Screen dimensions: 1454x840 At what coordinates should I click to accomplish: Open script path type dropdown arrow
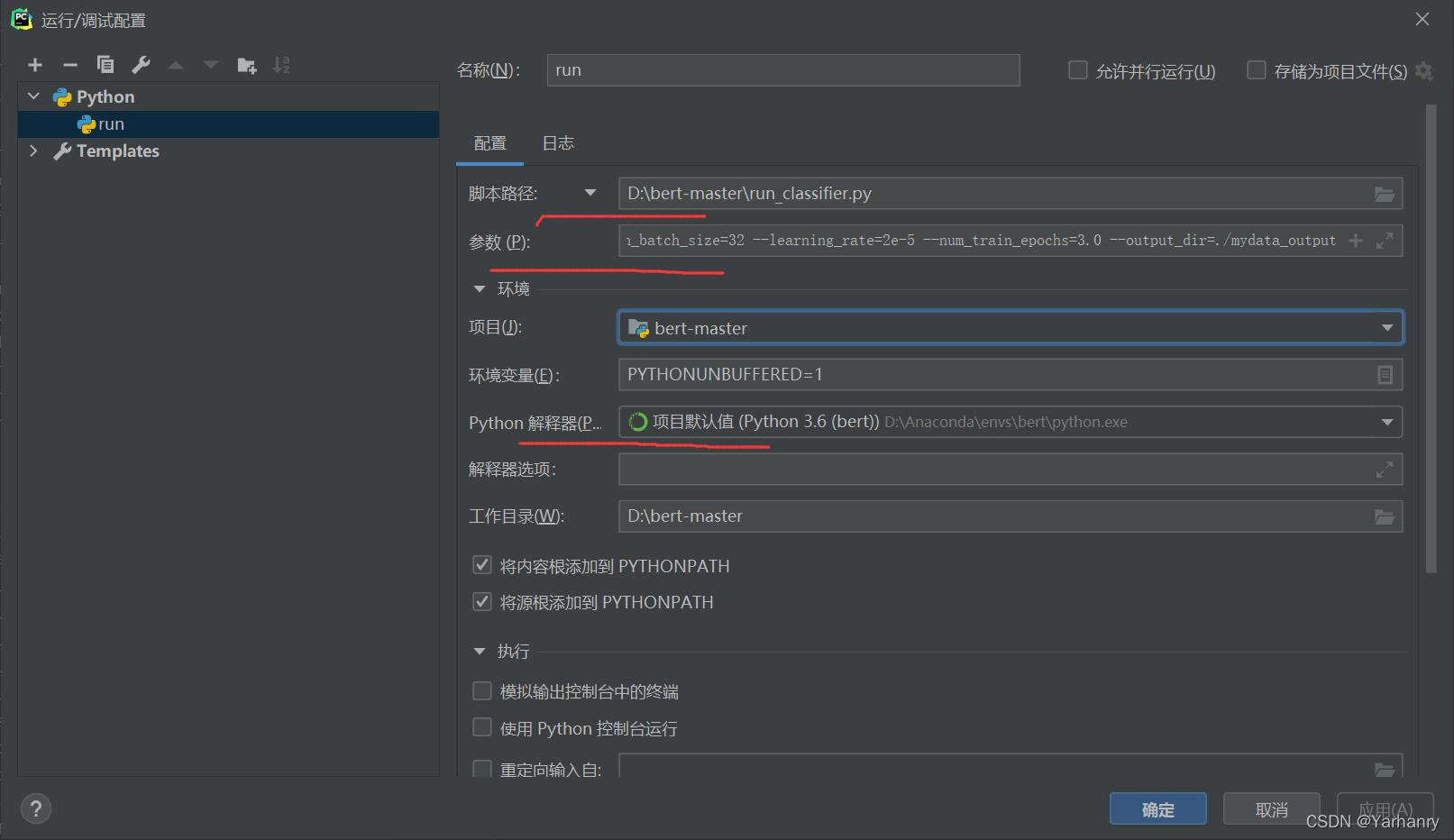[590, 193]
